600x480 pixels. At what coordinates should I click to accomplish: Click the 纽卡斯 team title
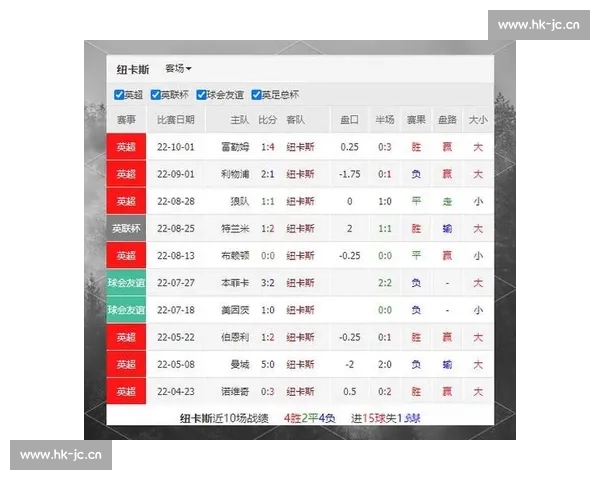(133, 70)
